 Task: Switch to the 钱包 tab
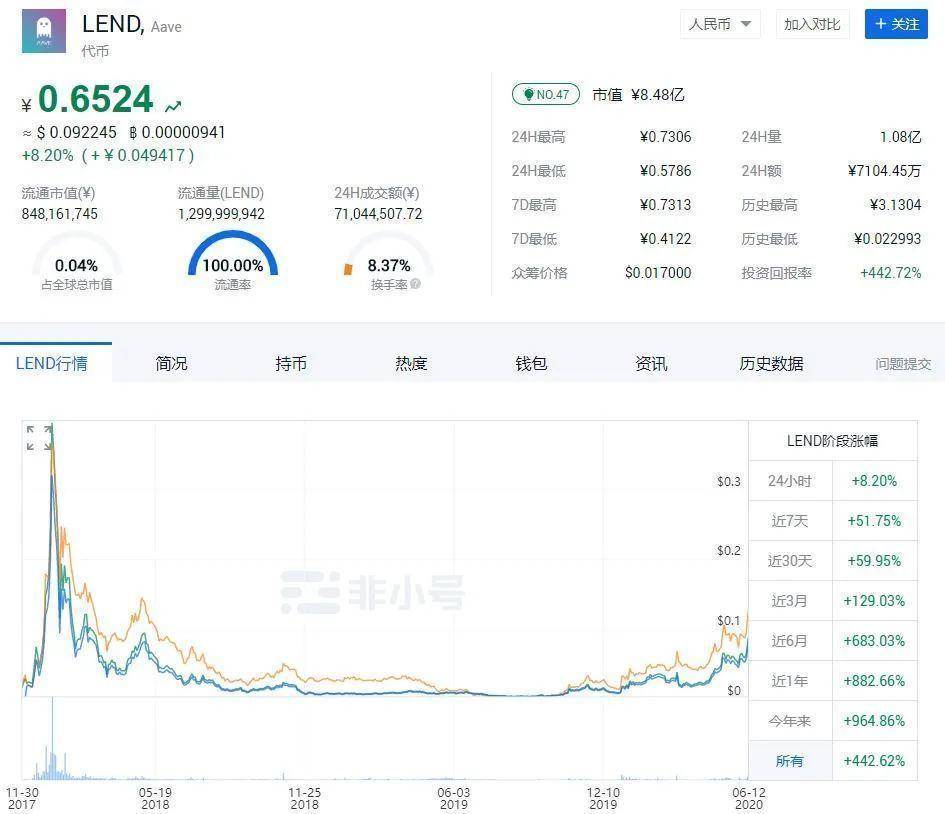tap(531, 363)
